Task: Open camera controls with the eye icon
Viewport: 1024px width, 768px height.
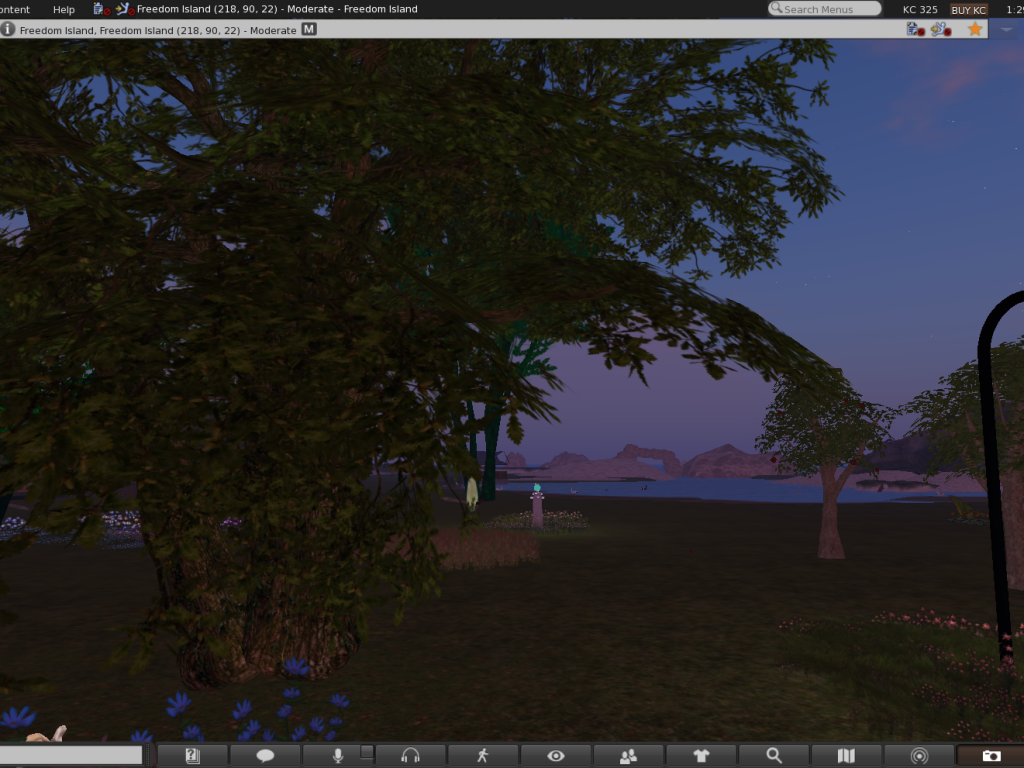Action: (557, 755)
